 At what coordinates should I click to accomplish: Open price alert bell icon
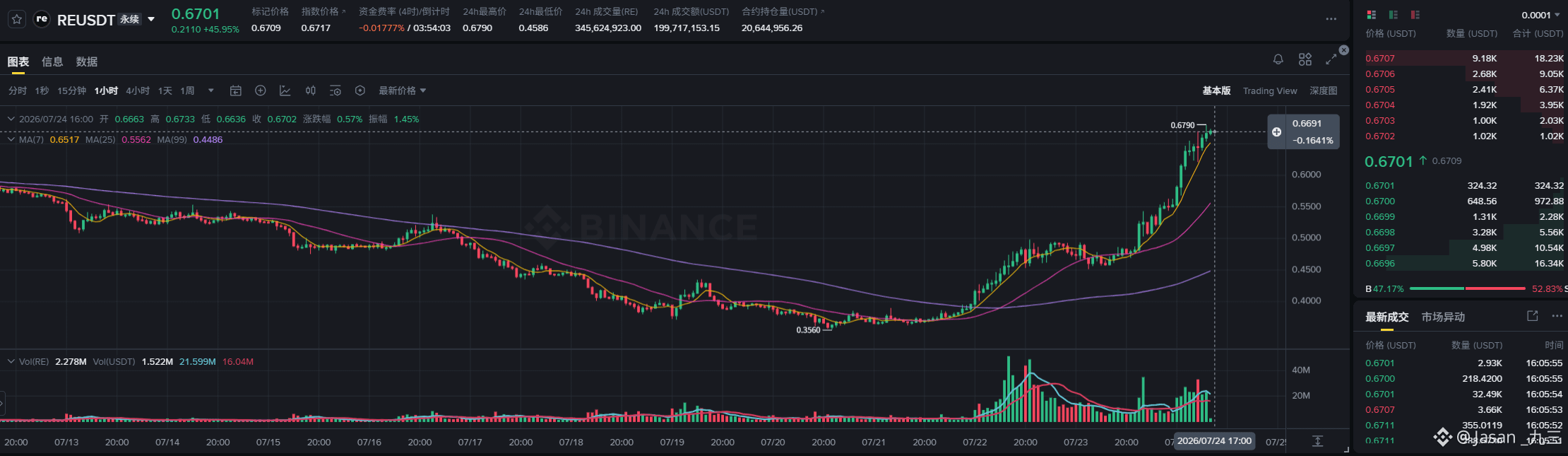(1278, 59)
